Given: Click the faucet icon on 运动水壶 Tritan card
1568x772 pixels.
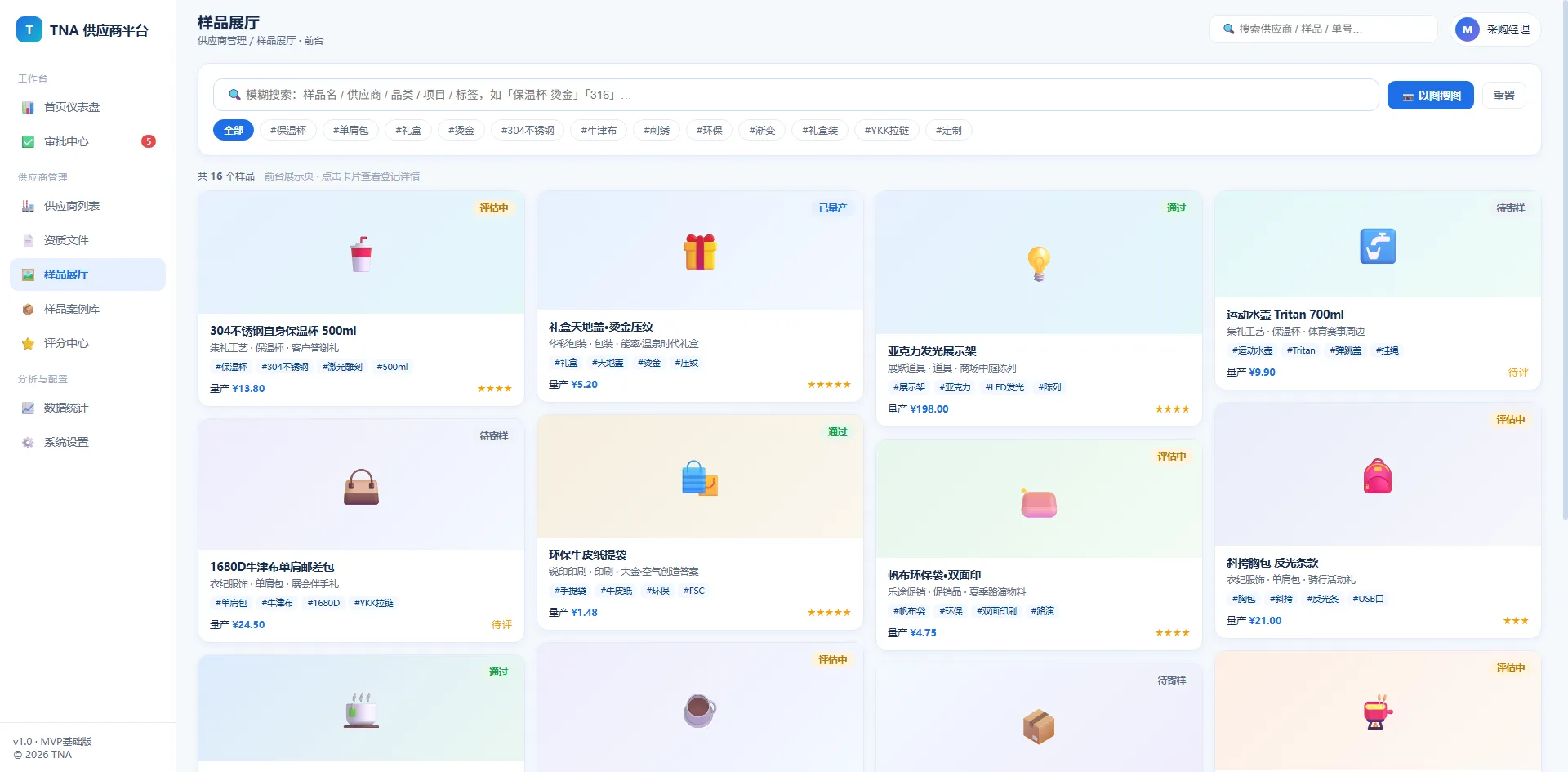Looking at the screenshot, I should [1378, 246].
